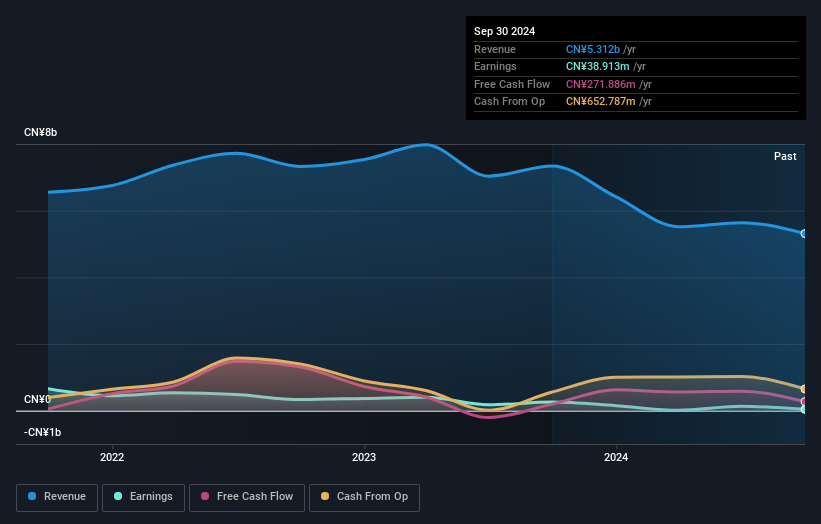Click the Sep 30 2024 tooltip date
Screen dimensions: 821x524
[x=504, y=31]
